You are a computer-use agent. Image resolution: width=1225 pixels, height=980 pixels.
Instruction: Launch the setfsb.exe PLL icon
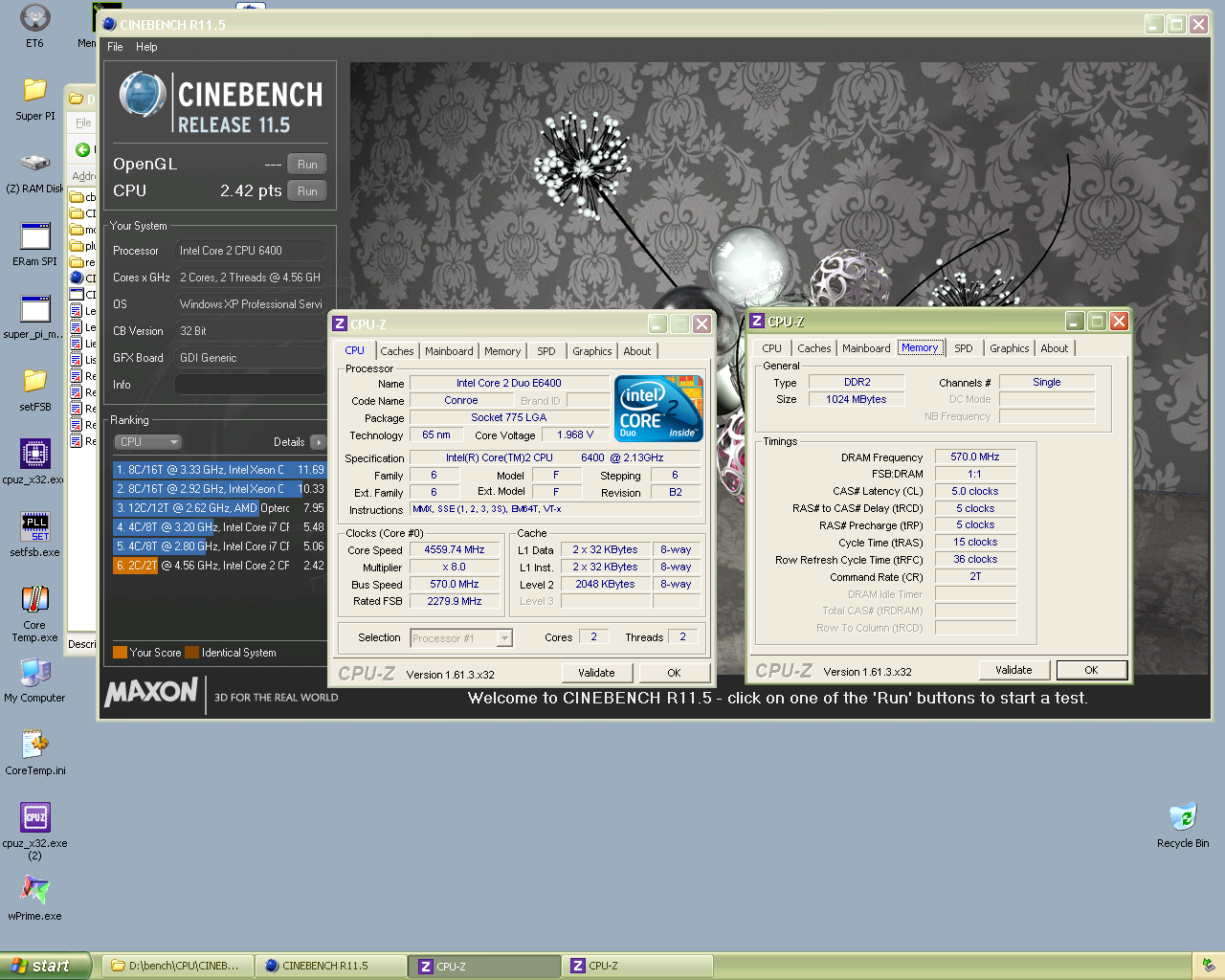click(35, 526)
